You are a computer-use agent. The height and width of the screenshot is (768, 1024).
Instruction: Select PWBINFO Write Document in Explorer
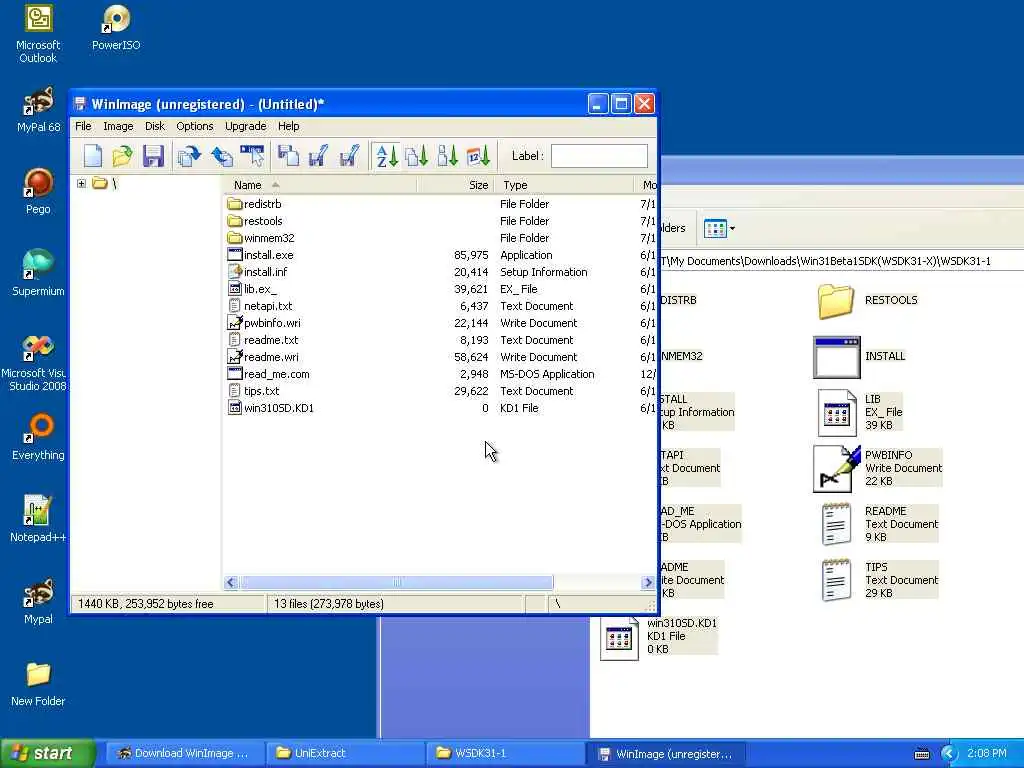pyautogui.click(x=878, y=468)
